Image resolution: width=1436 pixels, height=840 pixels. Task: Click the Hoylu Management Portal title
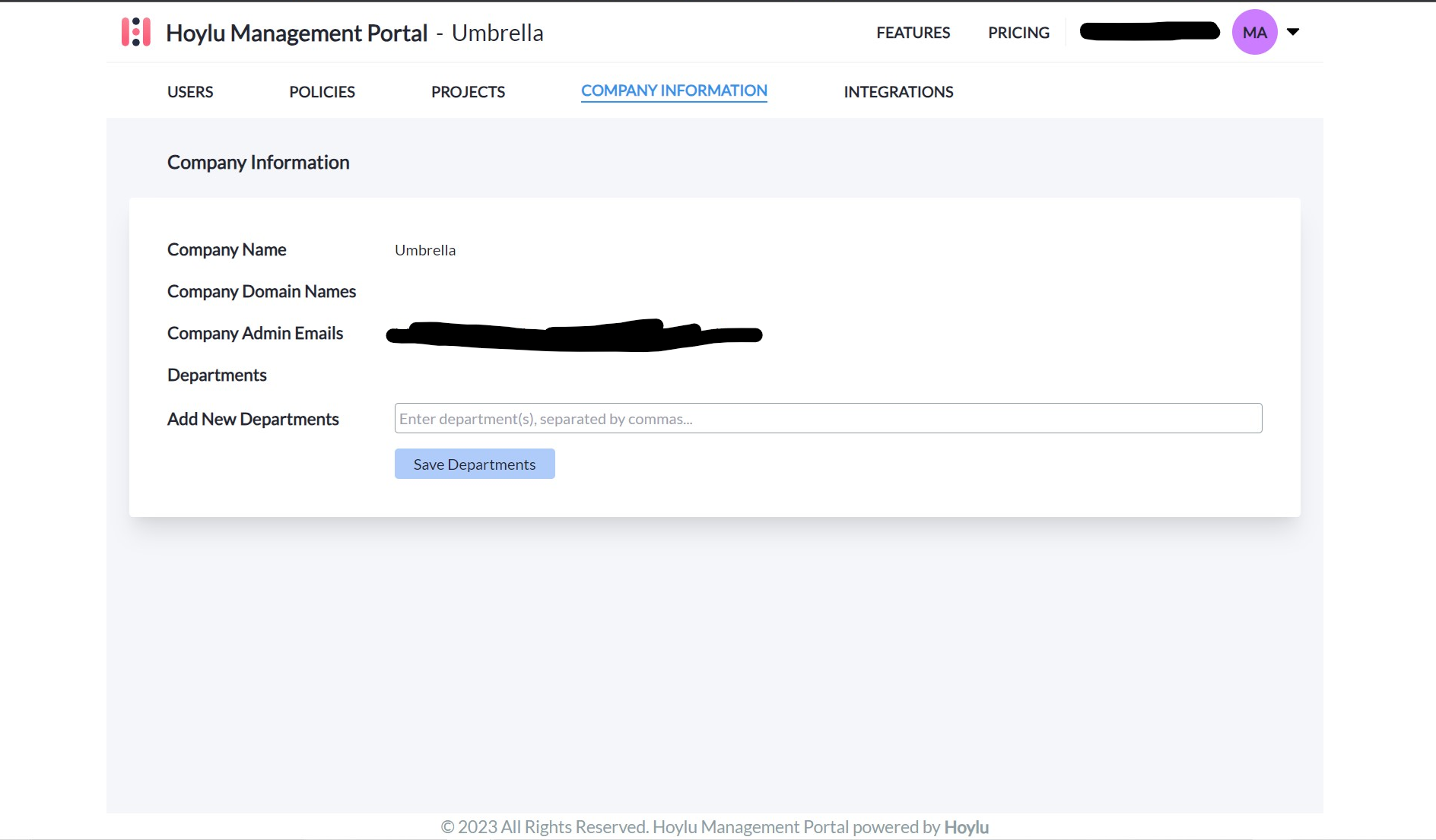[297, 33]
